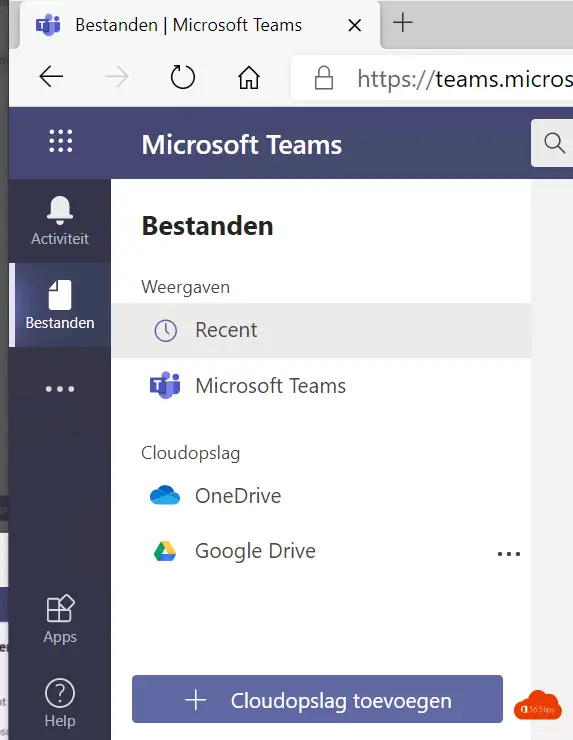The height and width of the screenshot is (740, 573).
Task: Reload the page with refresh icon
Action: click(x=183, y=77)
